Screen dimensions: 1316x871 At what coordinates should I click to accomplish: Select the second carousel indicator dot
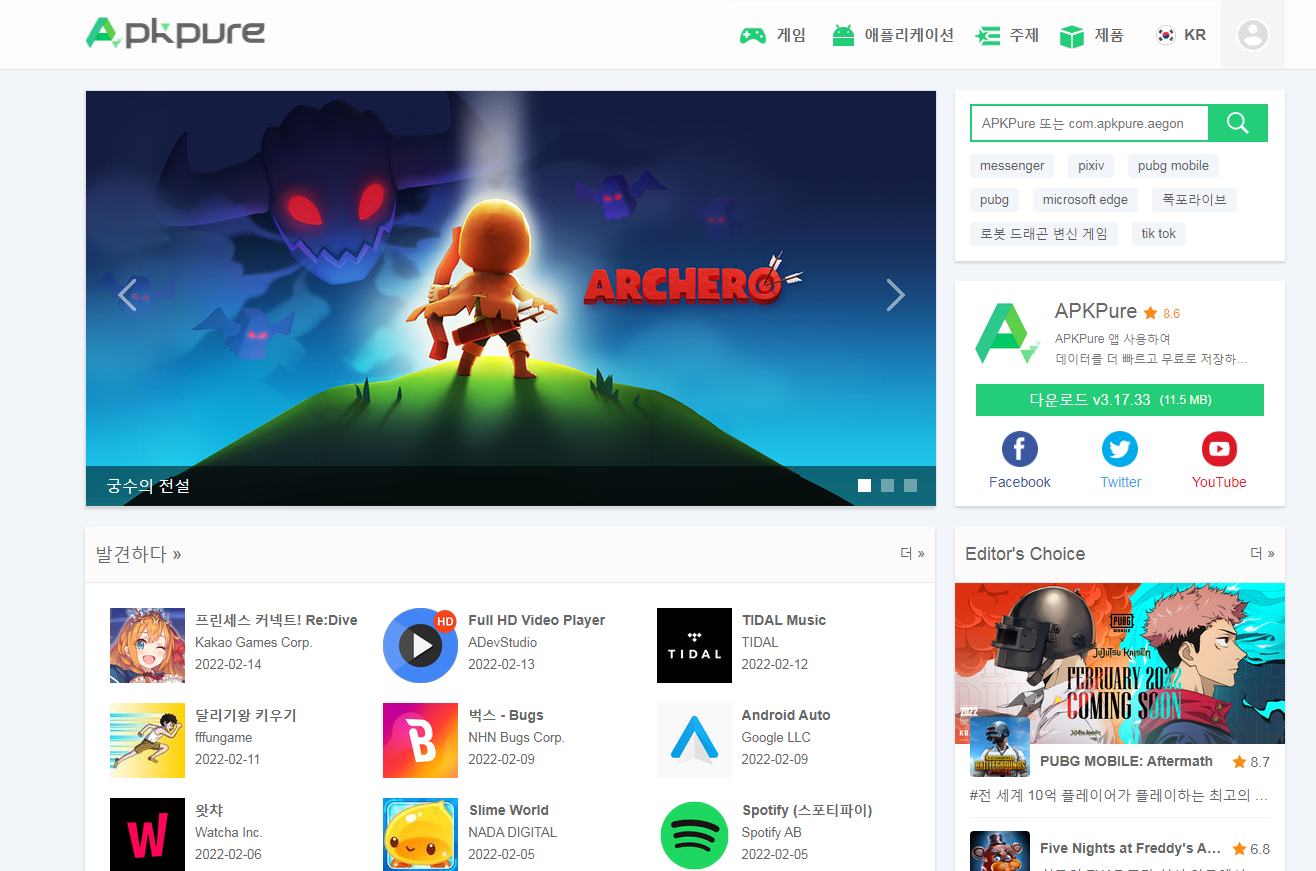tap(887, 486)
